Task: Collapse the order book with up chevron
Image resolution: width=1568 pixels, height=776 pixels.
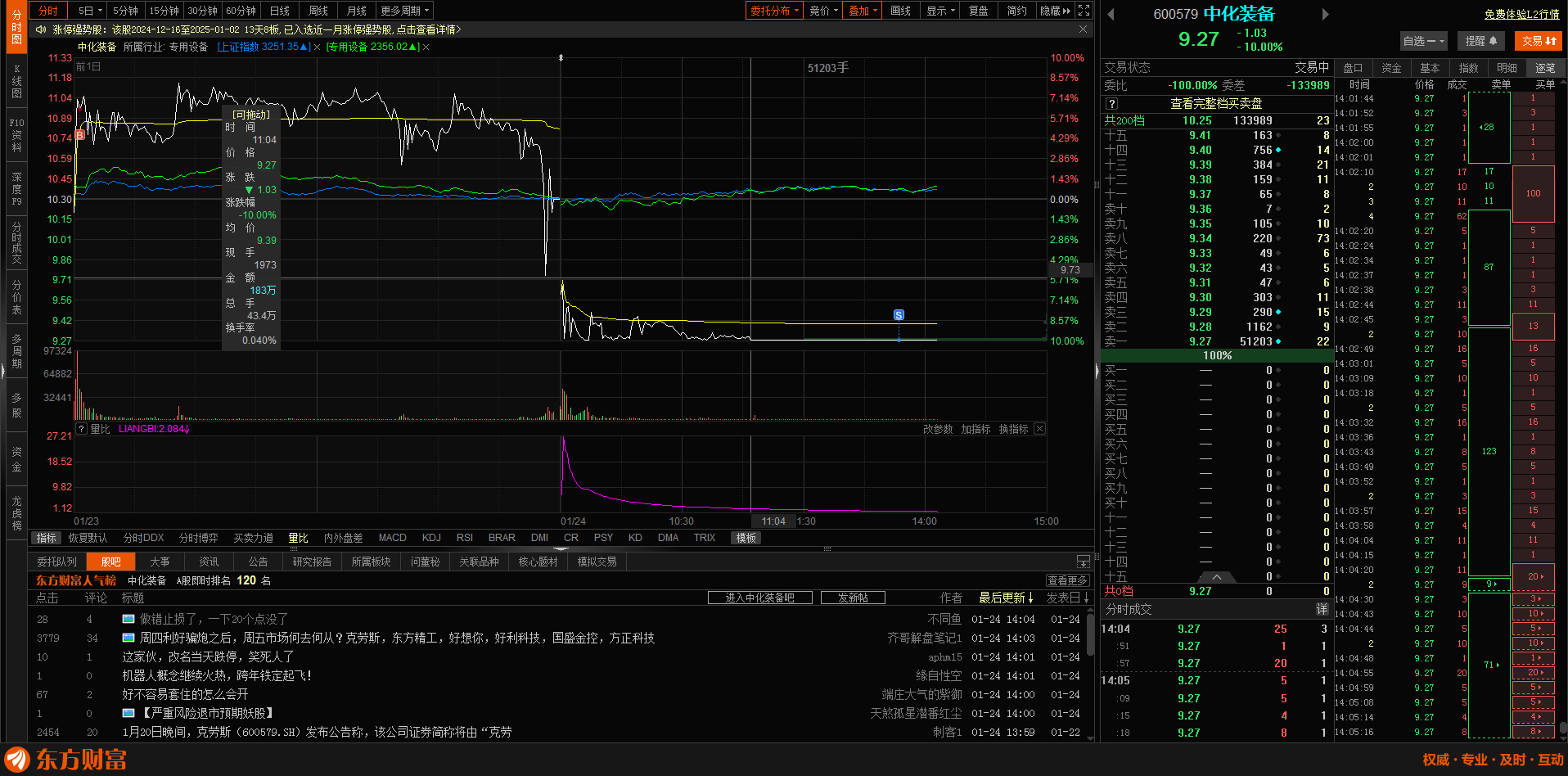Action: point(1217,577)
